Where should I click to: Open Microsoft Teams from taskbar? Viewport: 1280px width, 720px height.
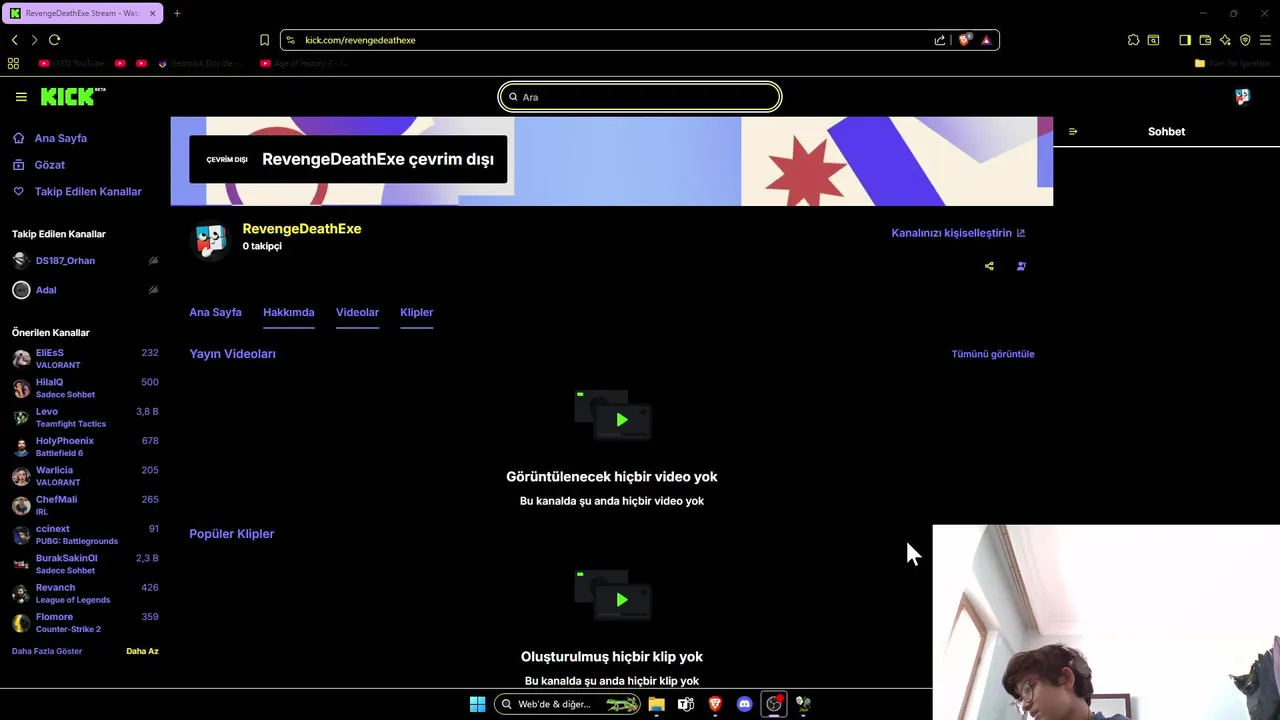686,704
